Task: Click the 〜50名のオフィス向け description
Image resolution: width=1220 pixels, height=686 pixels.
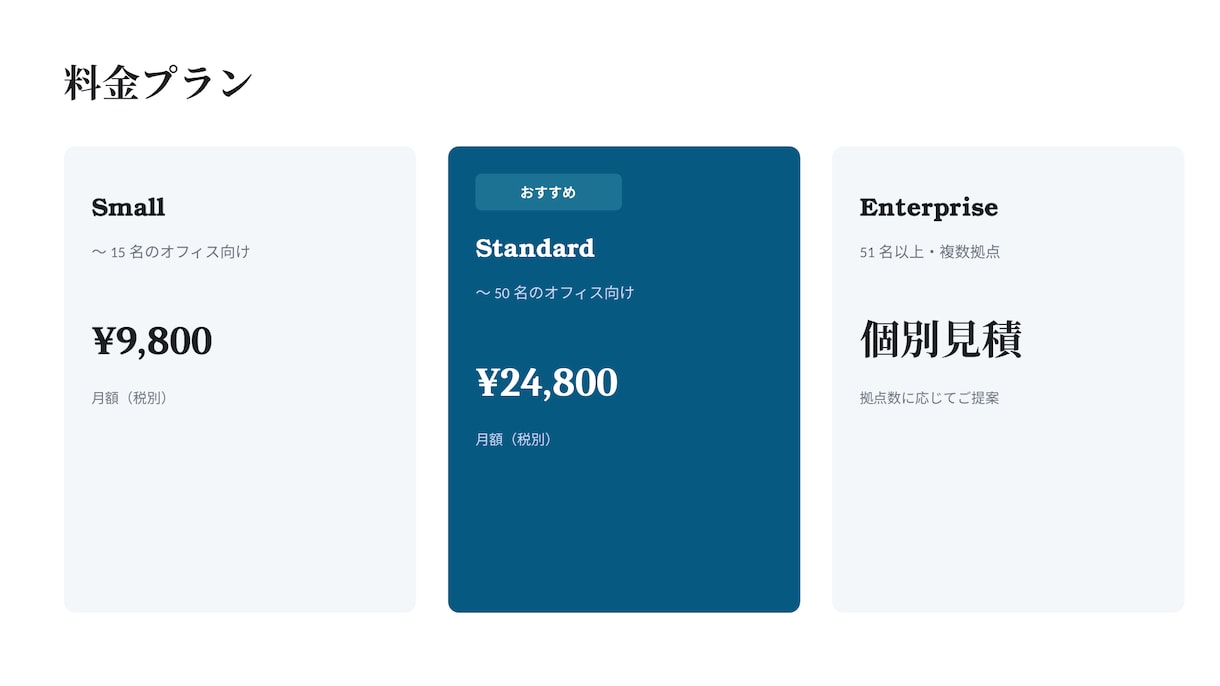Action: tap(555, 293)
